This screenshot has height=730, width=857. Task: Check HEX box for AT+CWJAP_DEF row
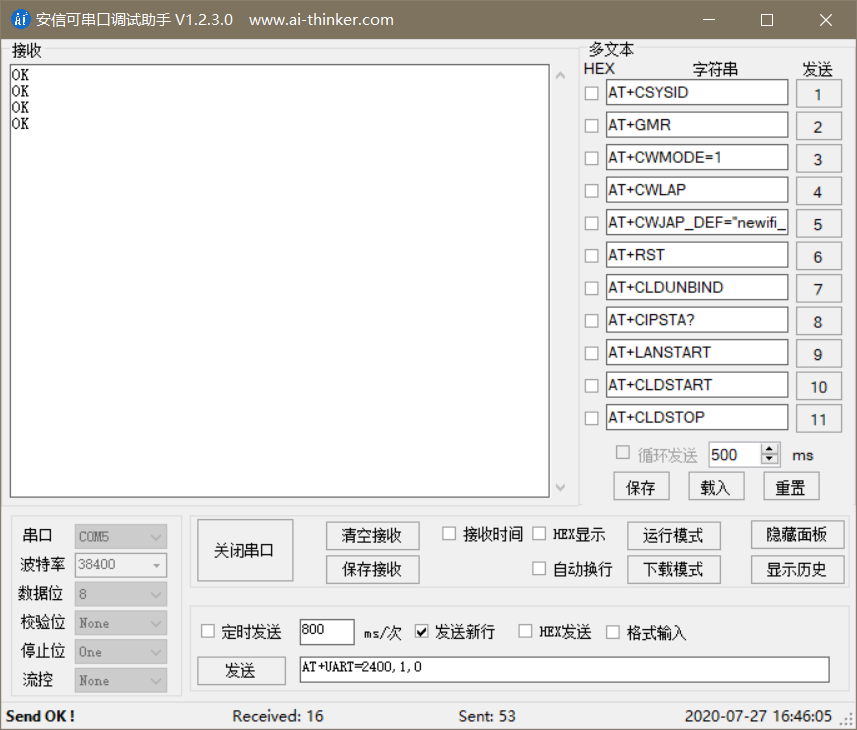tap(591, 223)
